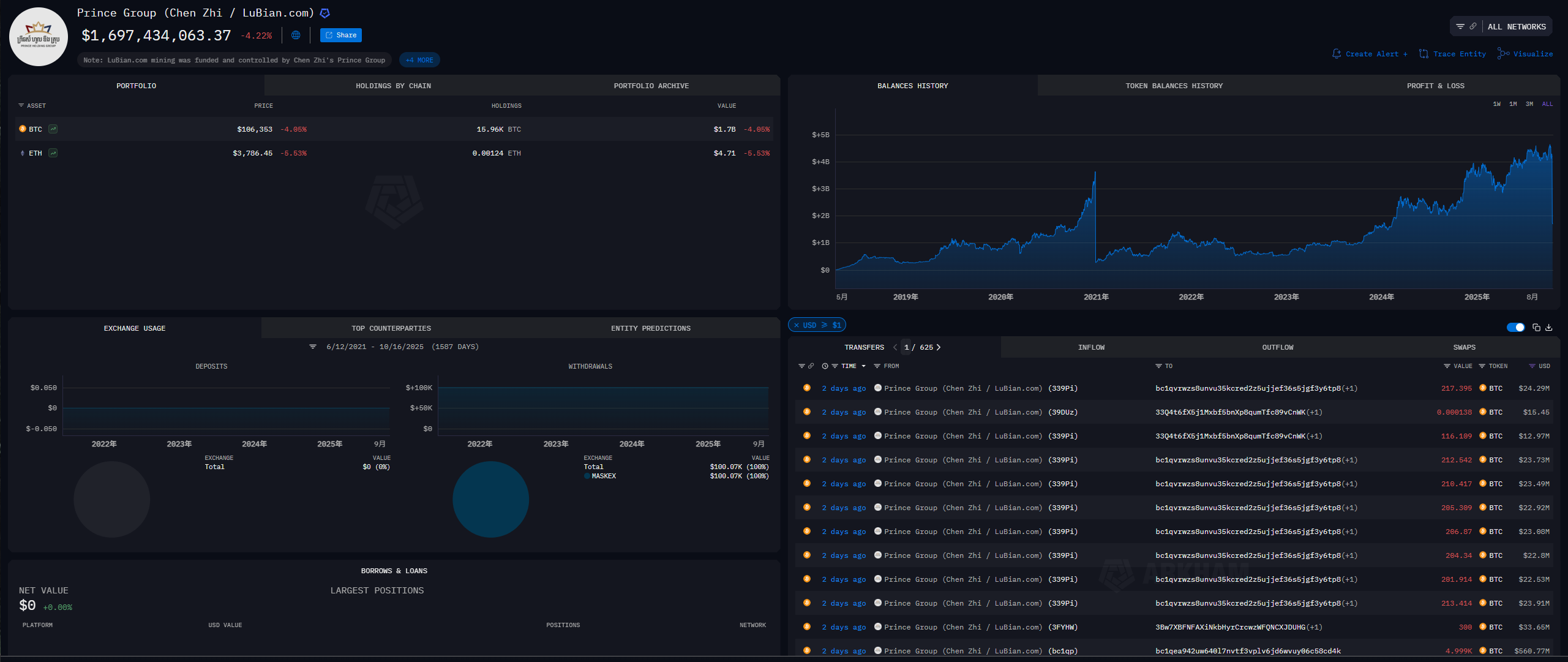Expand the +4 MORE notes
The image size is (1568, 662).
[419, 60]
